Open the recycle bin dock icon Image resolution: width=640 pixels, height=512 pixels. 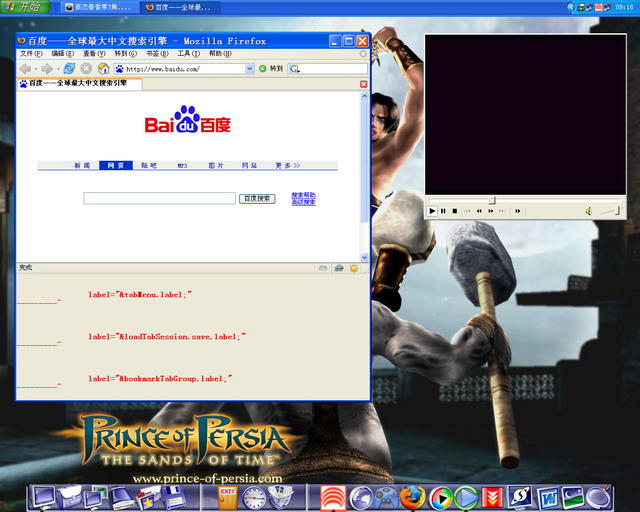280,497
